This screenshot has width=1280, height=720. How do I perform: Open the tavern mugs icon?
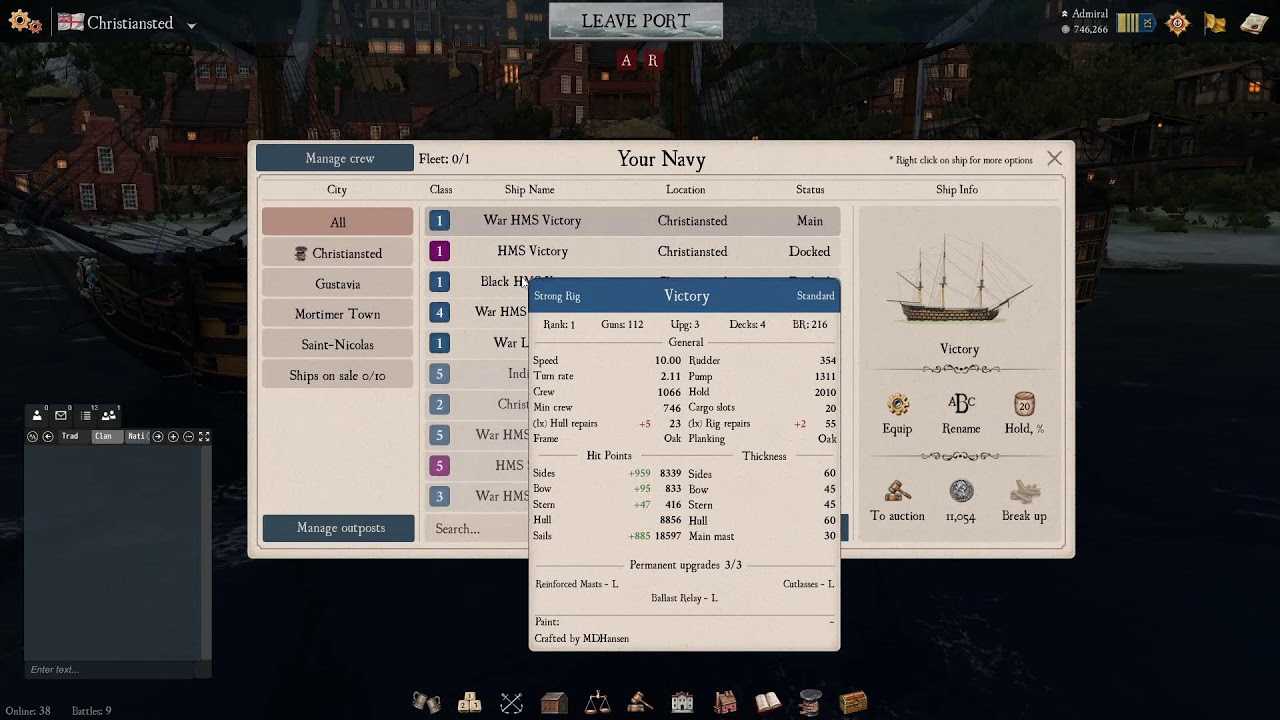click(427, 702)
